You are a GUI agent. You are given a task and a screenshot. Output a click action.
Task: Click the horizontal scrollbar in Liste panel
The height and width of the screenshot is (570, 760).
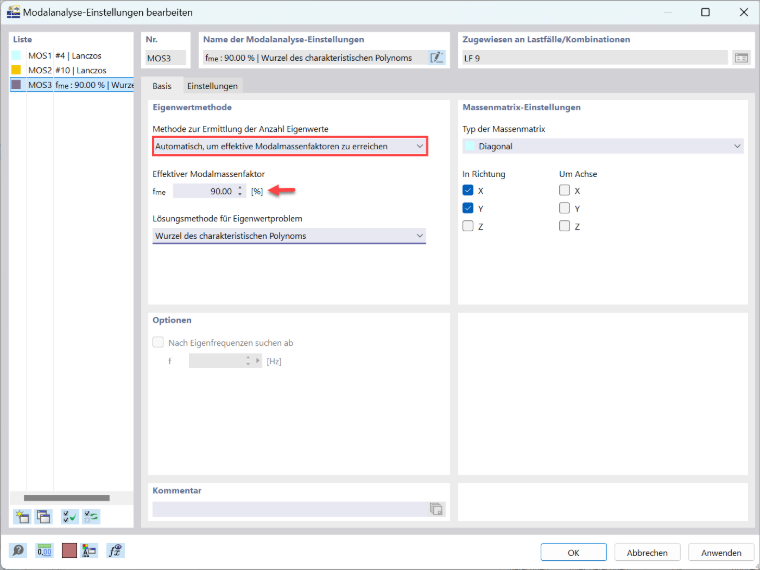[66, 498]
